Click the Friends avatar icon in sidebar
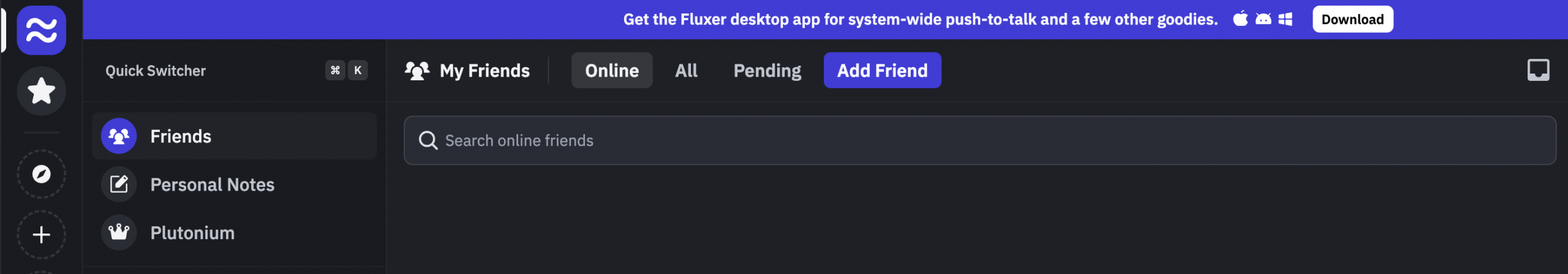This screenshot has height=274, width=1568. pyautogui.click(x=119, y=136)
